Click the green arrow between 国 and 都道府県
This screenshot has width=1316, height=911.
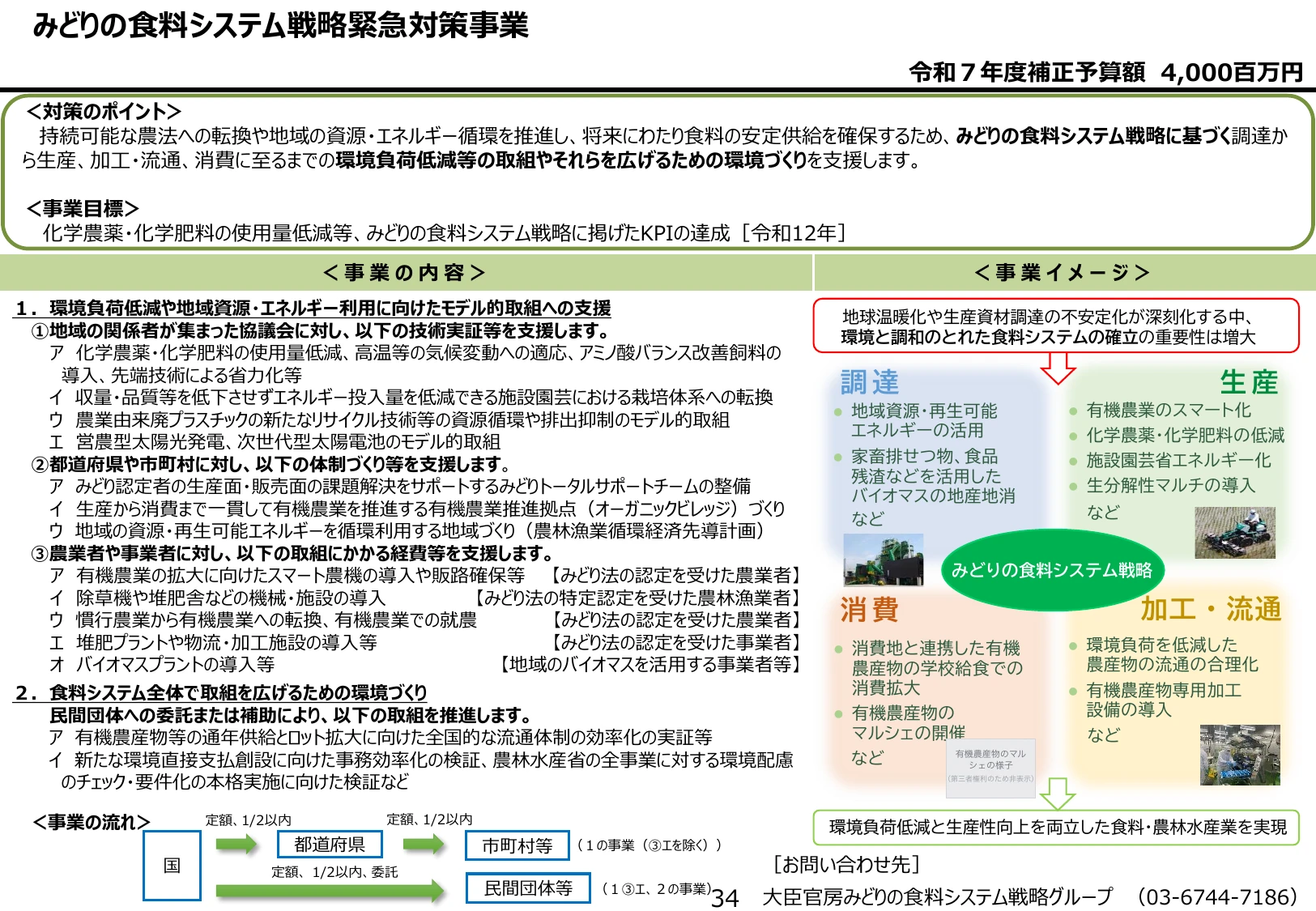(x=236, y=845)
